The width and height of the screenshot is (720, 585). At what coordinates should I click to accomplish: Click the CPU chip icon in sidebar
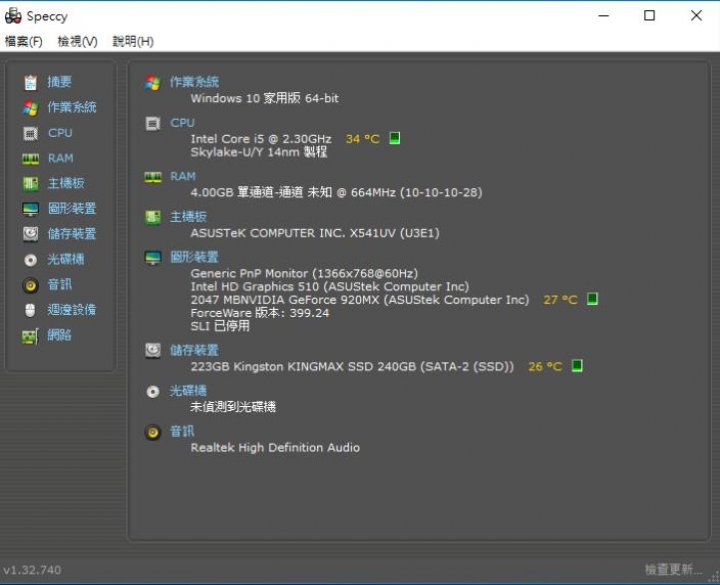[30, 133]
